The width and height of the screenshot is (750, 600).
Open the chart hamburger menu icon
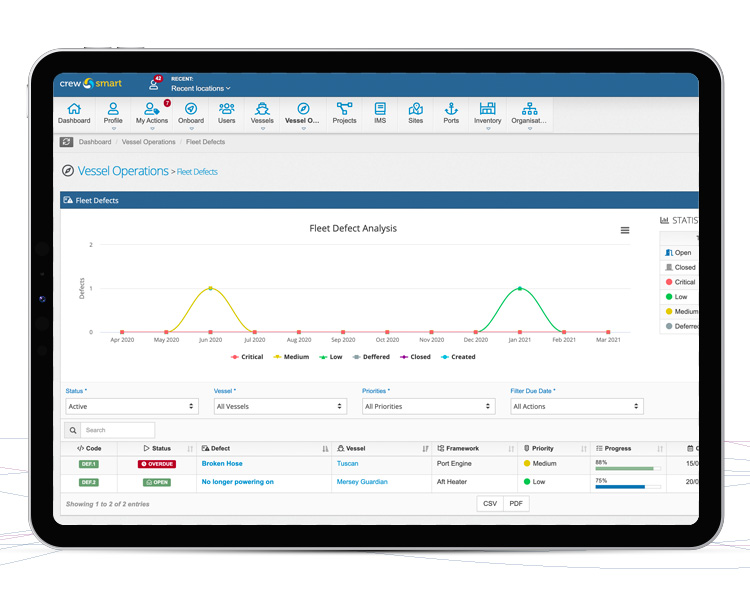click(625, 230)
